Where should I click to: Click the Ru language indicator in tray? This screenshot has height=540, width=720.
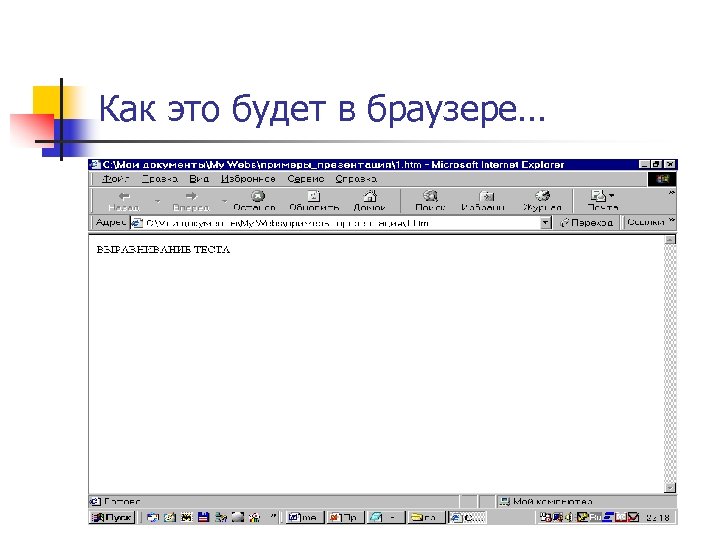(x=596, y=518)
